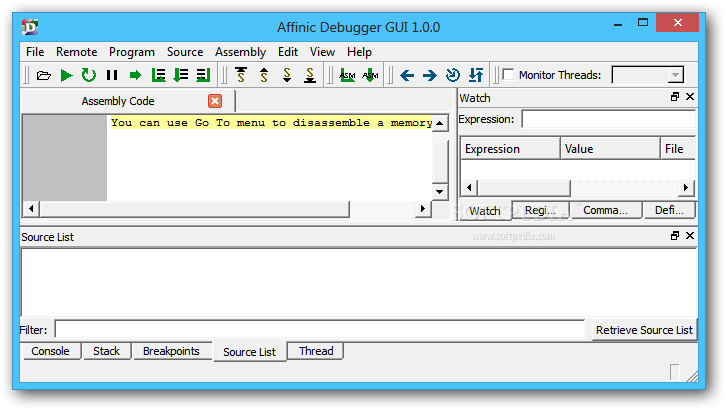Viewport: 726px width, 410px height.
Task: Start program with green Run icon
Action: 66,75
